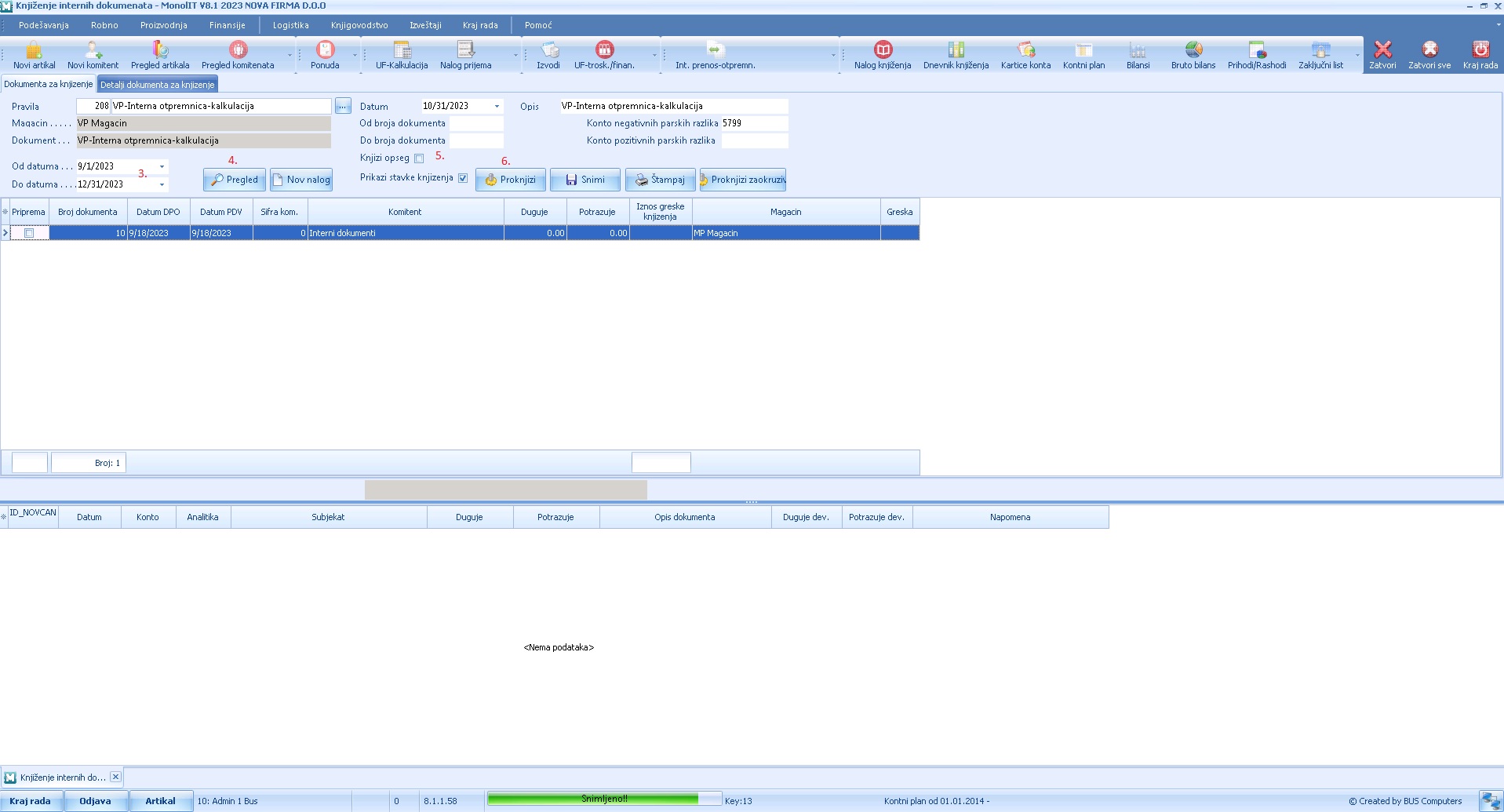This screenshot has height=812, width=1504.
Task: Open UF-Kalkulacija toolbar icon
Action: [x=402, y=55]
